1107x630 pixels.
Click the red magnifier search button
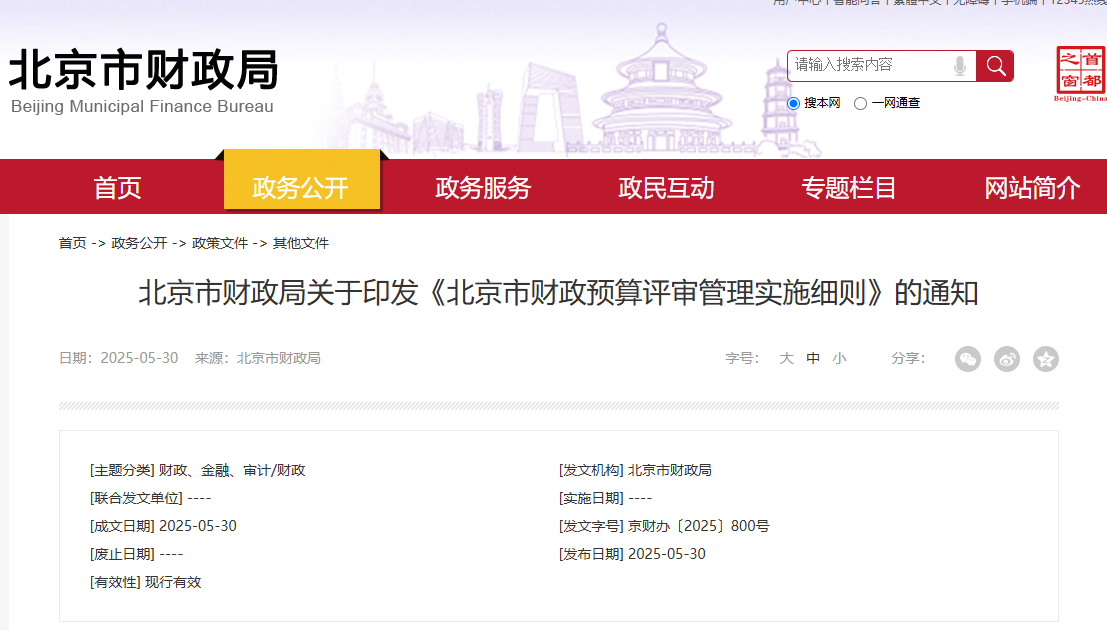pos(995,66)
